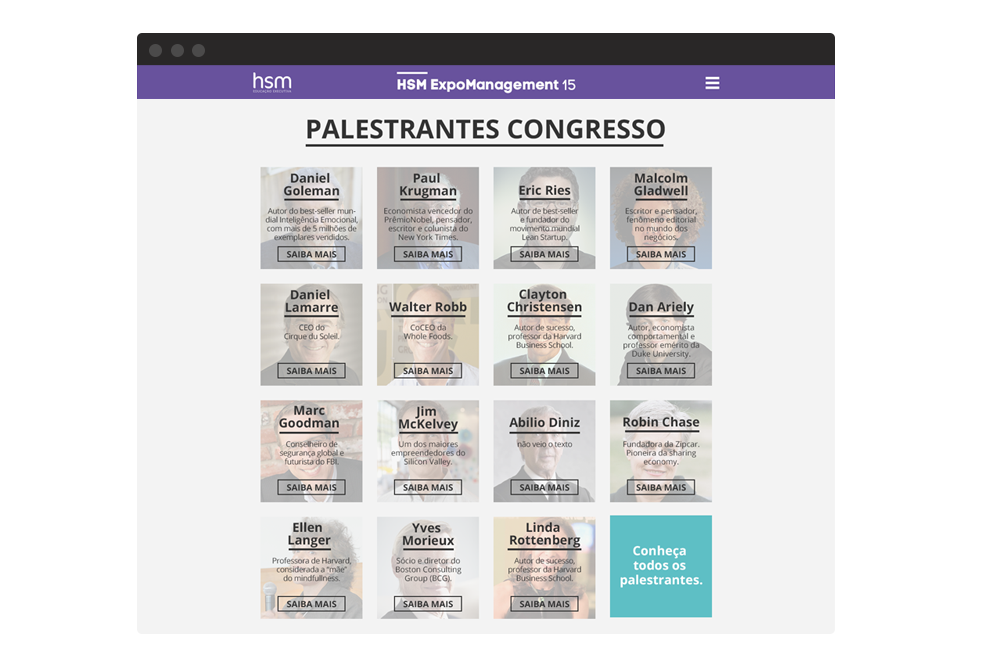Select the Paul Krugman name heading
Screen dimensions: 1000x667
click(x=428, y=185)
